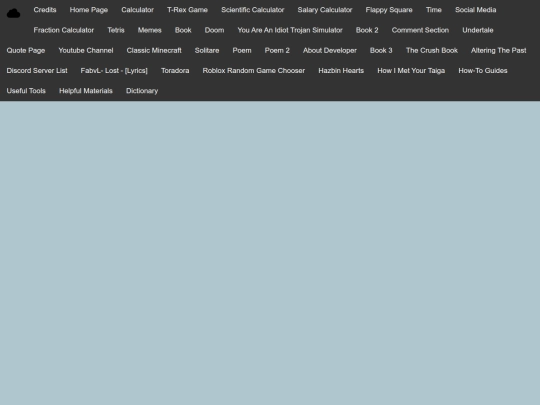Launch the T-Rex Game
Viewport: 540px width, 405px height.
[x=187, y=10]
